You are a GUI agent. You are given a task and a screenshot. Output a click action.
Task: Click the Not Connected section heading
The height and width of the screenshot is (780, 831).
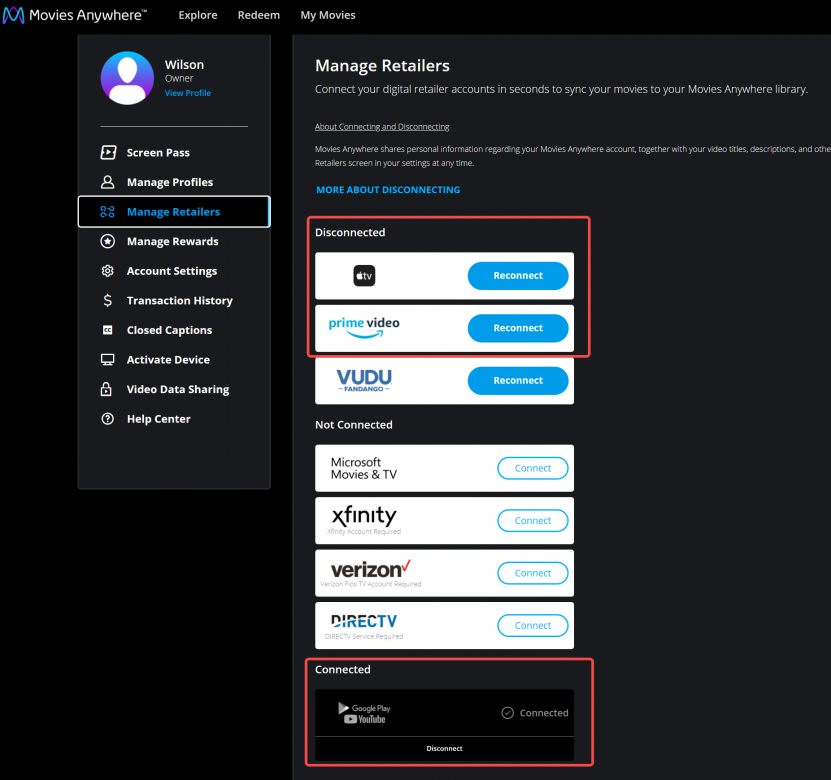(353, 424)
